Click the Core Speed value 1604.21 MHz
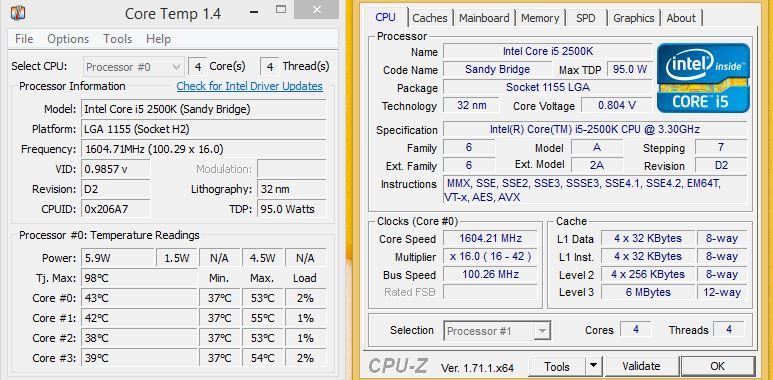 pos(491,239)
